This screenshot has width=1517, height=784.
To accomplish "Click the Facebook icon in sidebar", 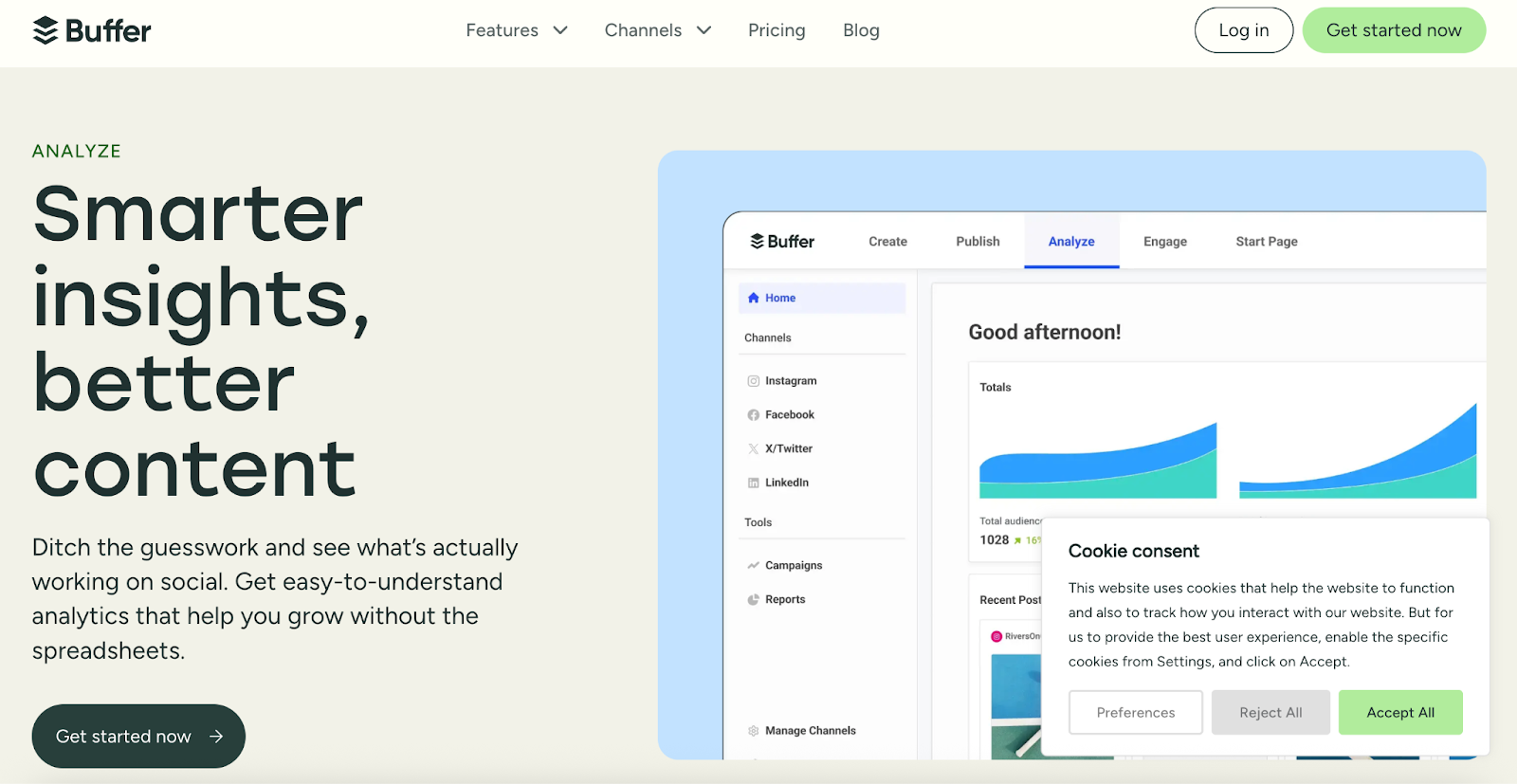I will click(753, 415).
